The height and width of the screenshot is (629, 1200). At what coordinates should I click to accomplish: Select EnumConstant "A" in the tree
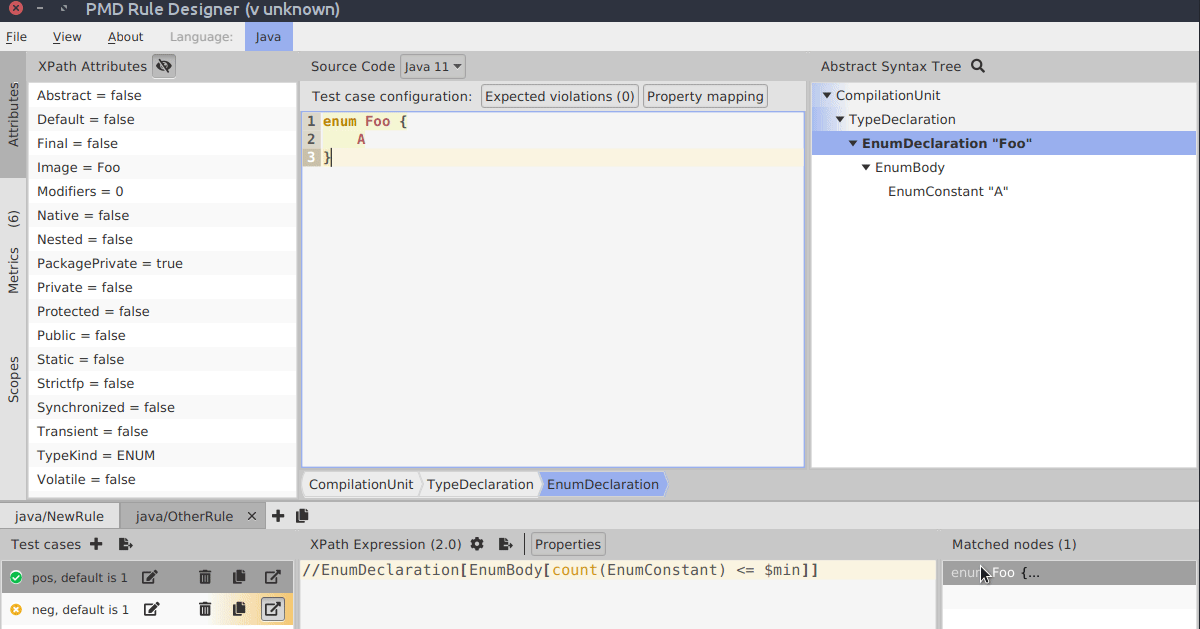947,192
